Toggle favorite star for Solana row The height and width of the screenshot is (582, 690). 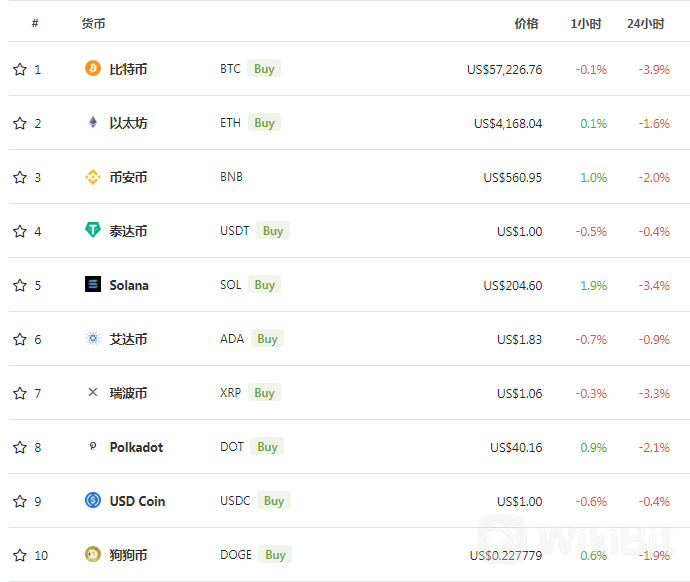click(x=20, y=285)
